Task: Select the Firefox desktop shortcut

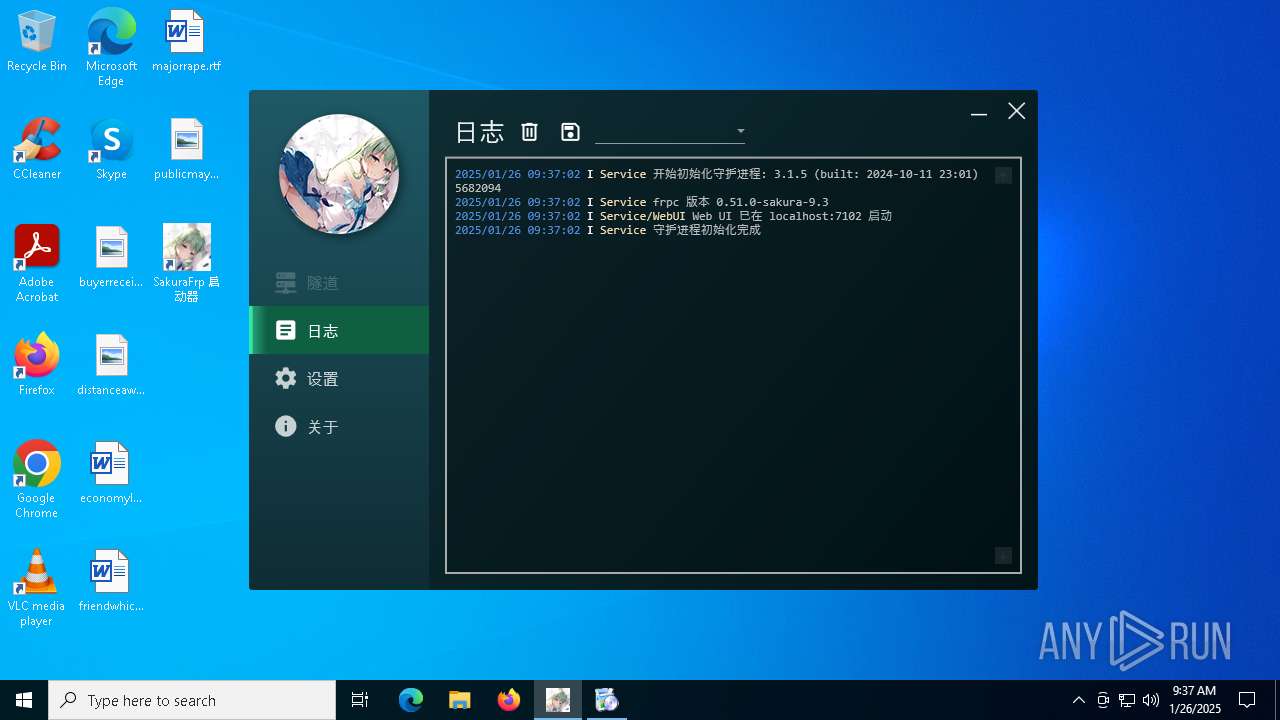Action: (37, 366)
